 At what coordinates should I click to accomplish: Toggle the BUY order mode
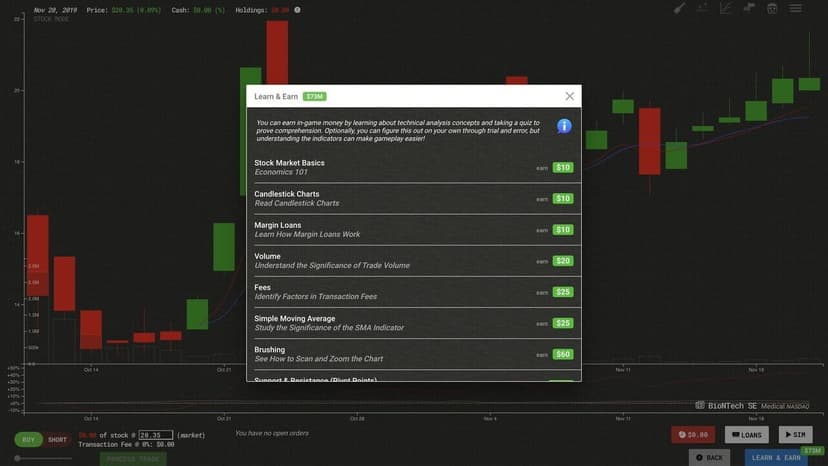click(x=28, y=440)
